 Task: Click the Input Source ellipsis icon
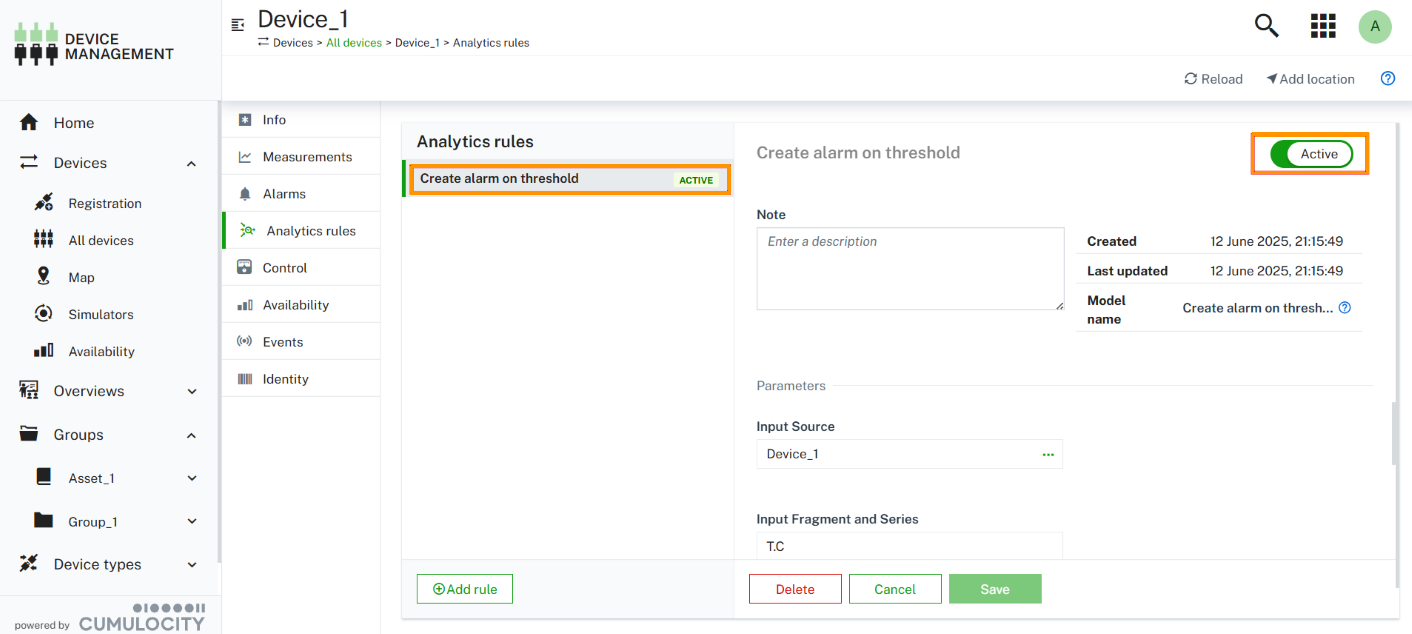(1048, 454)
